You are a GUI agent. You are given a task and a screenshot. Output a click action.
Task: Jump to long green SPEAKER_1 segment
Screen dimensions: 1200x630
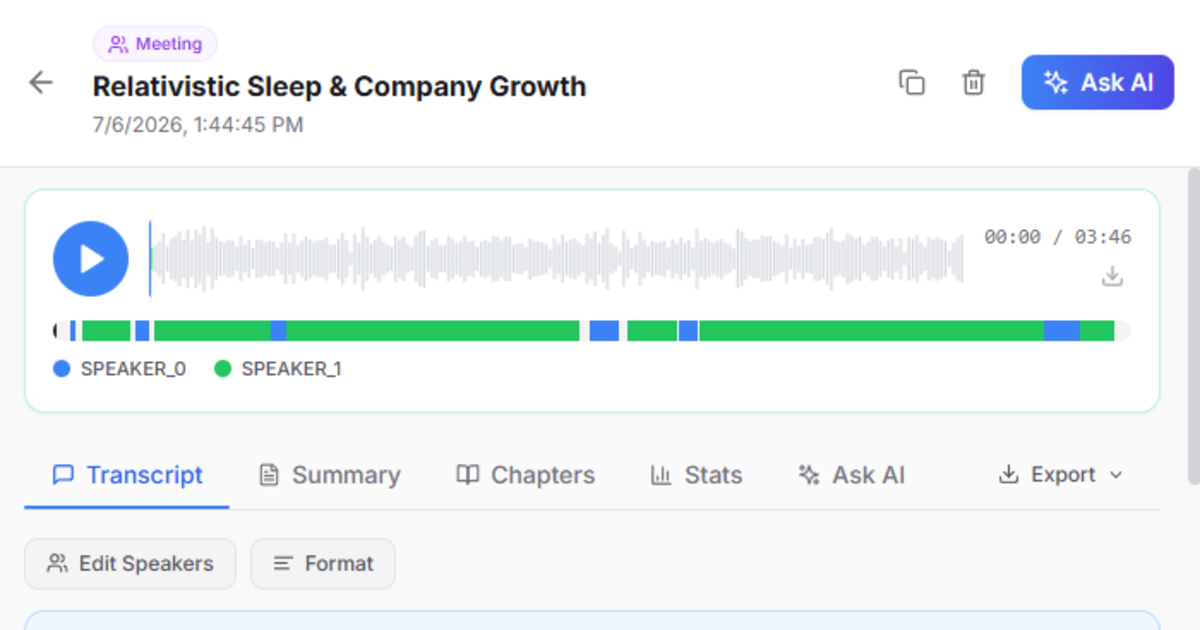[871, 331]
